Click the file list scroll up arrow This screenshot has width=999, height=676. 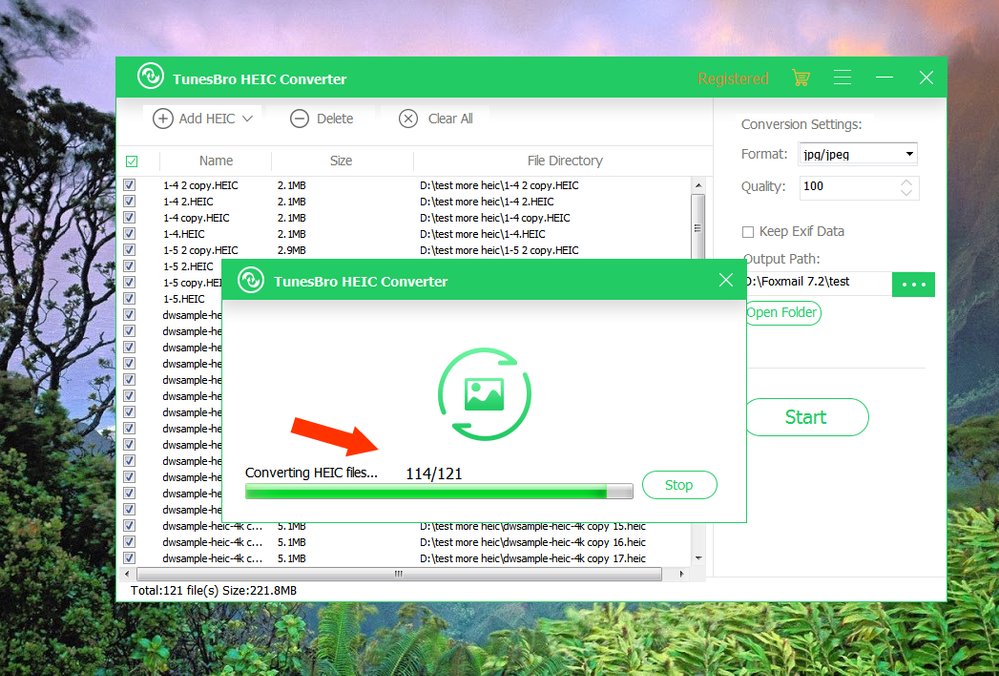[x=698, y=185]
